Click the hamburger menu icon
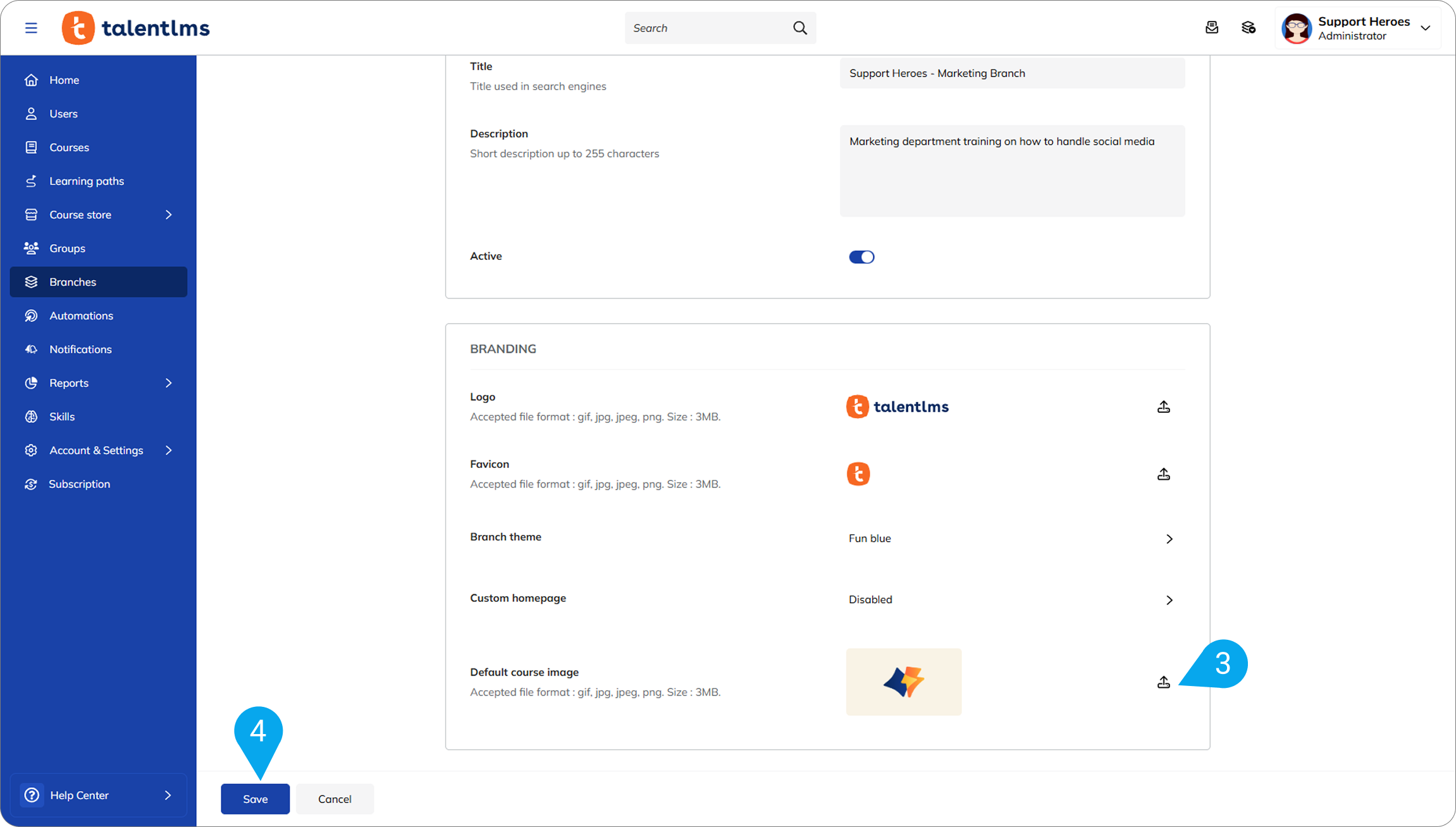1456x827 pixels. pyautogui.click(x=31, y=28)
